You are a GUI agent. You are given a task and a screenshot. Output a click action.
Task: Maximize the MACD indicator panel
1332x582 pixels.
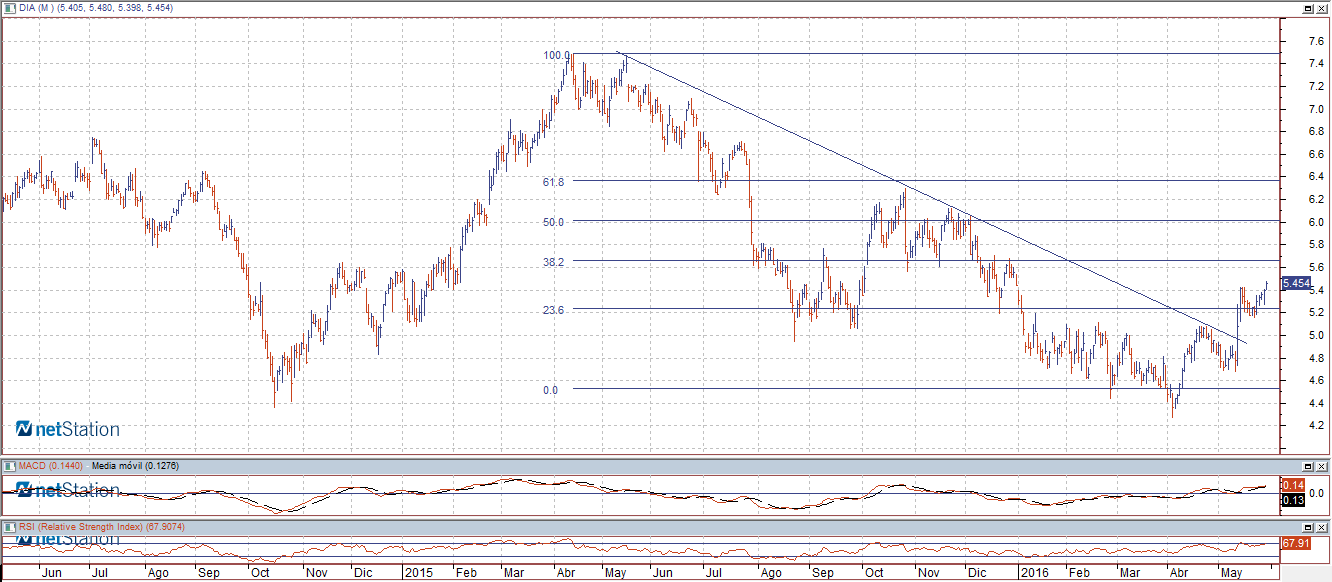[1307, 467]
